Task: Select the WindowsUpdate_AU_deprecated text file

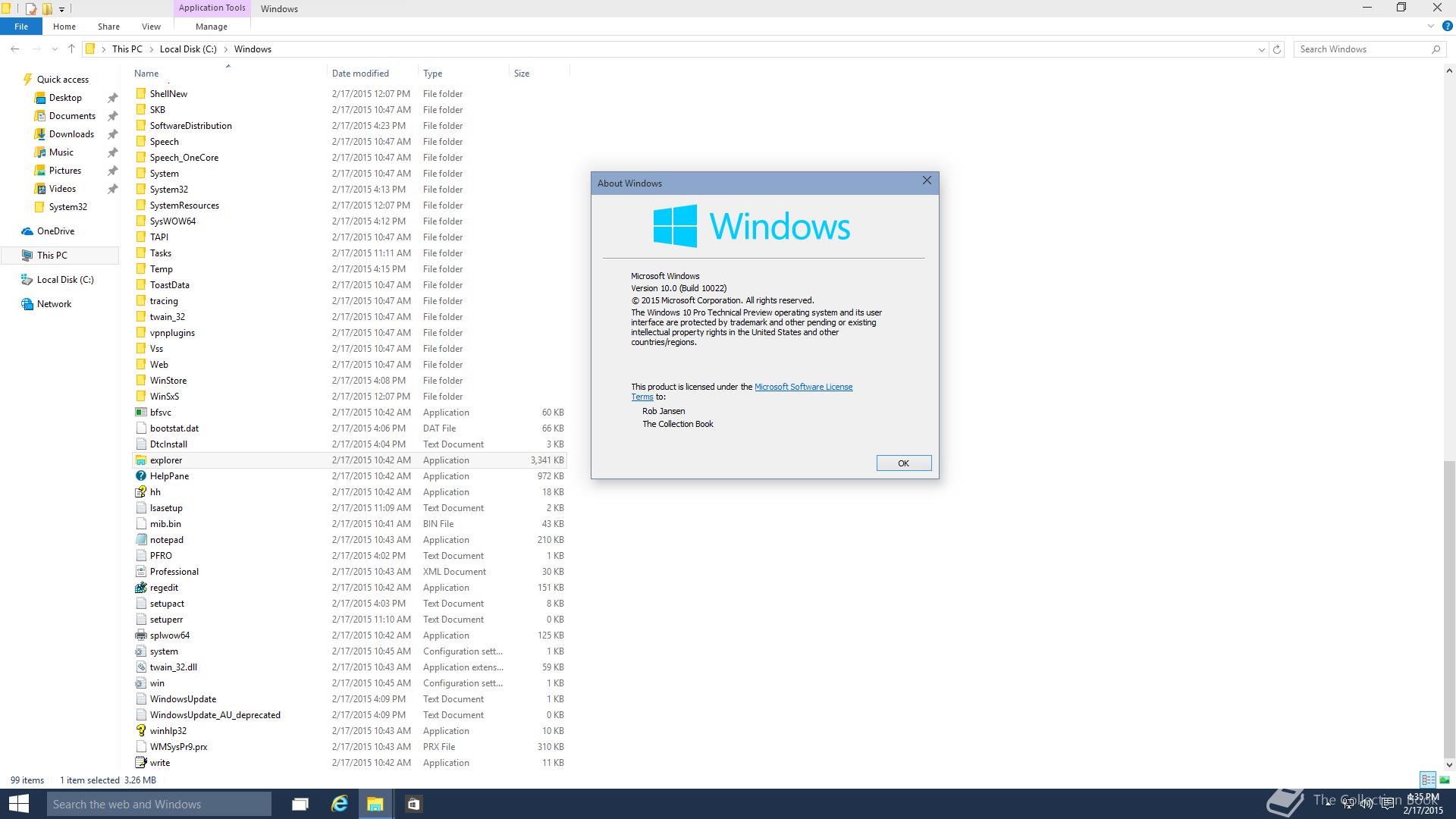Action: point(349,715)
